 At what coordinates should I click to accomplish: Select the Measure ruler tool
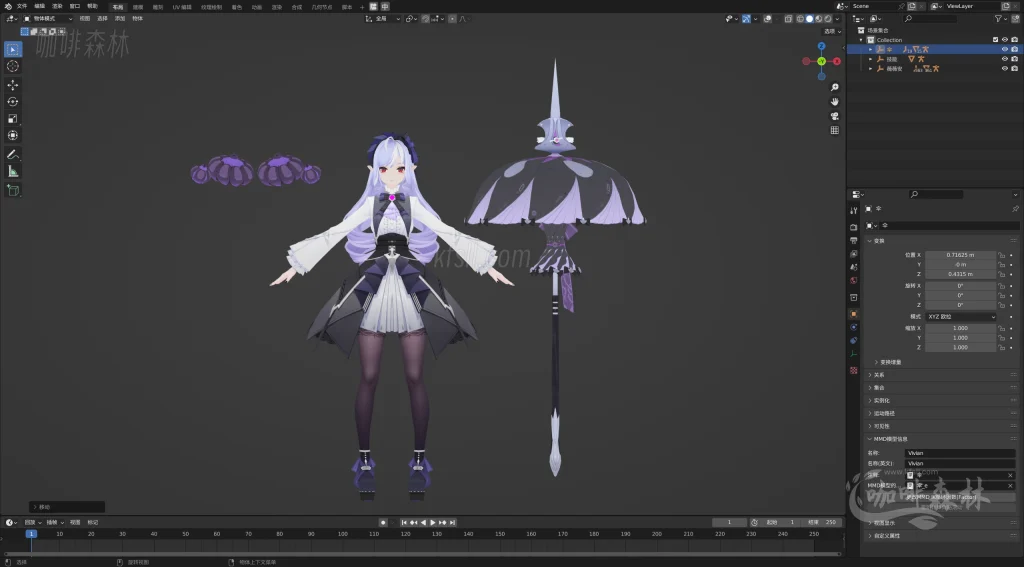coord(12,171)
